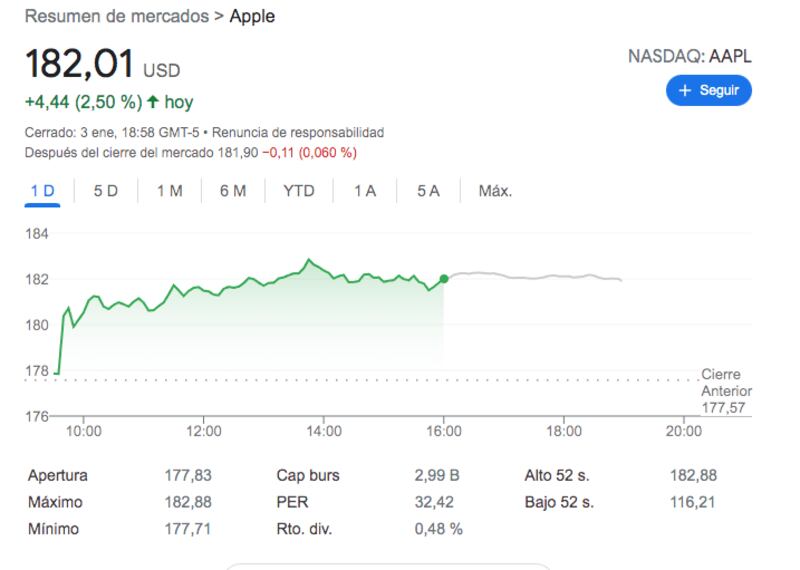800x570 pixels.
Task: Click the after-hours price 181,90
Action: click(238, 153)
